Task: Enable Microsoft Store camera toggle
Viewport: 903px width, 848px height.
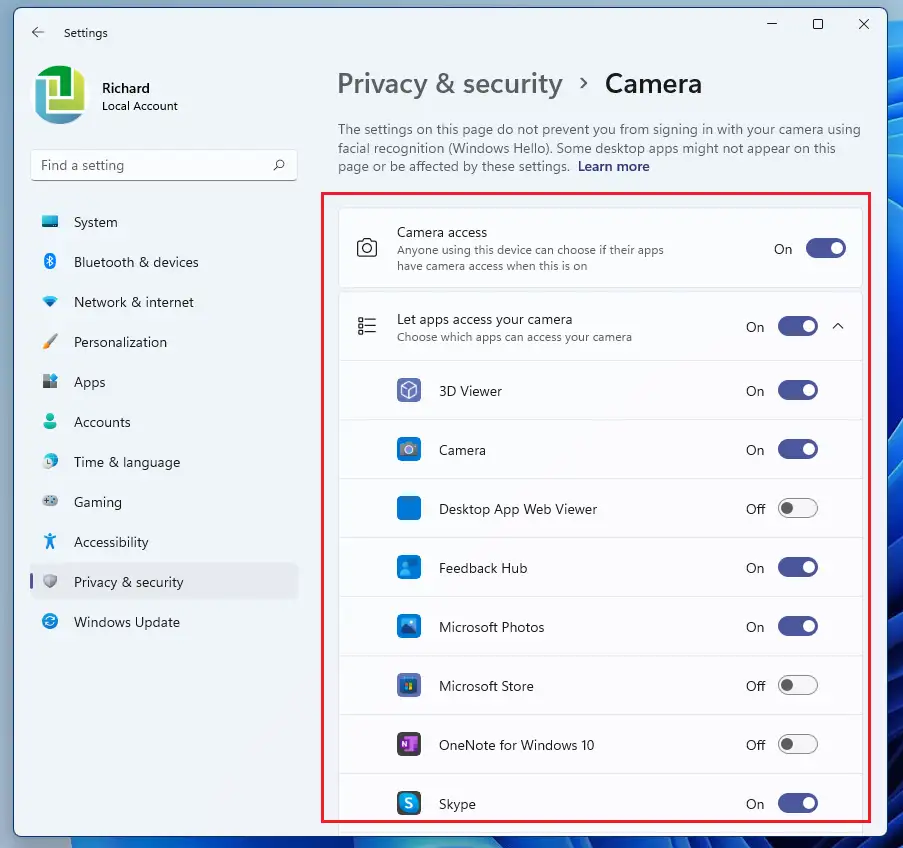Action: 798,686
